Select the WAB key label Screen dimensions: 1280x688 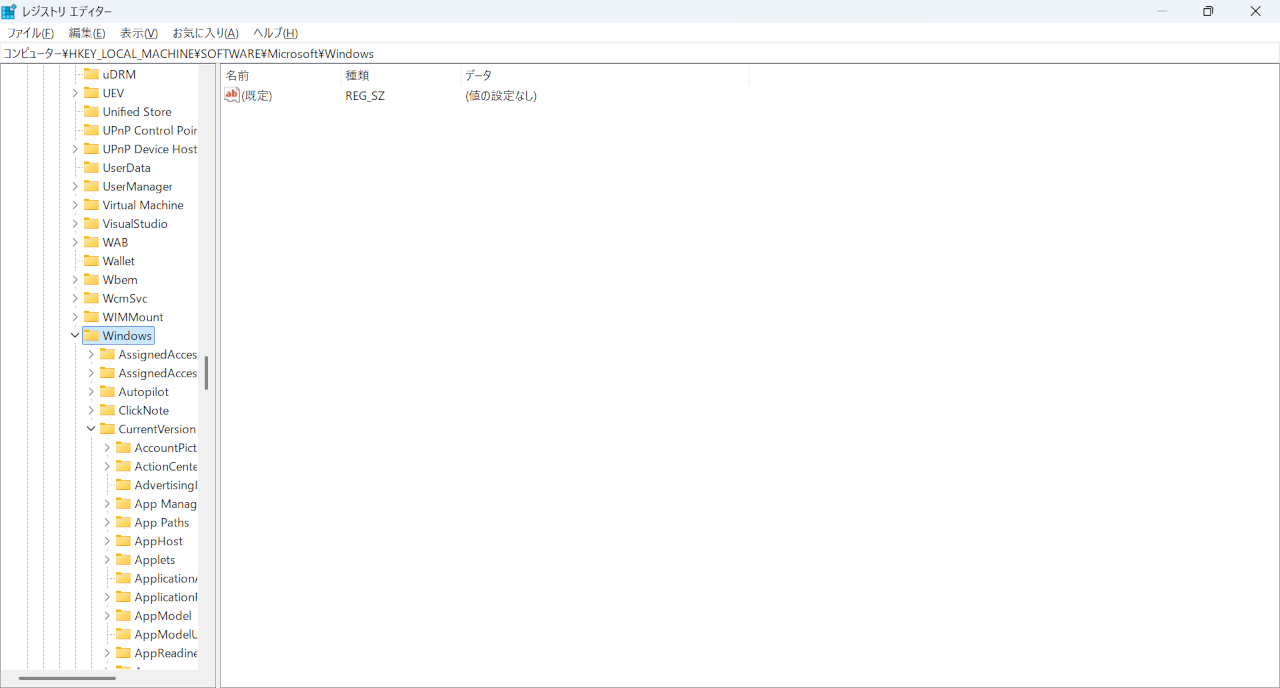click(x=115, y=242)
